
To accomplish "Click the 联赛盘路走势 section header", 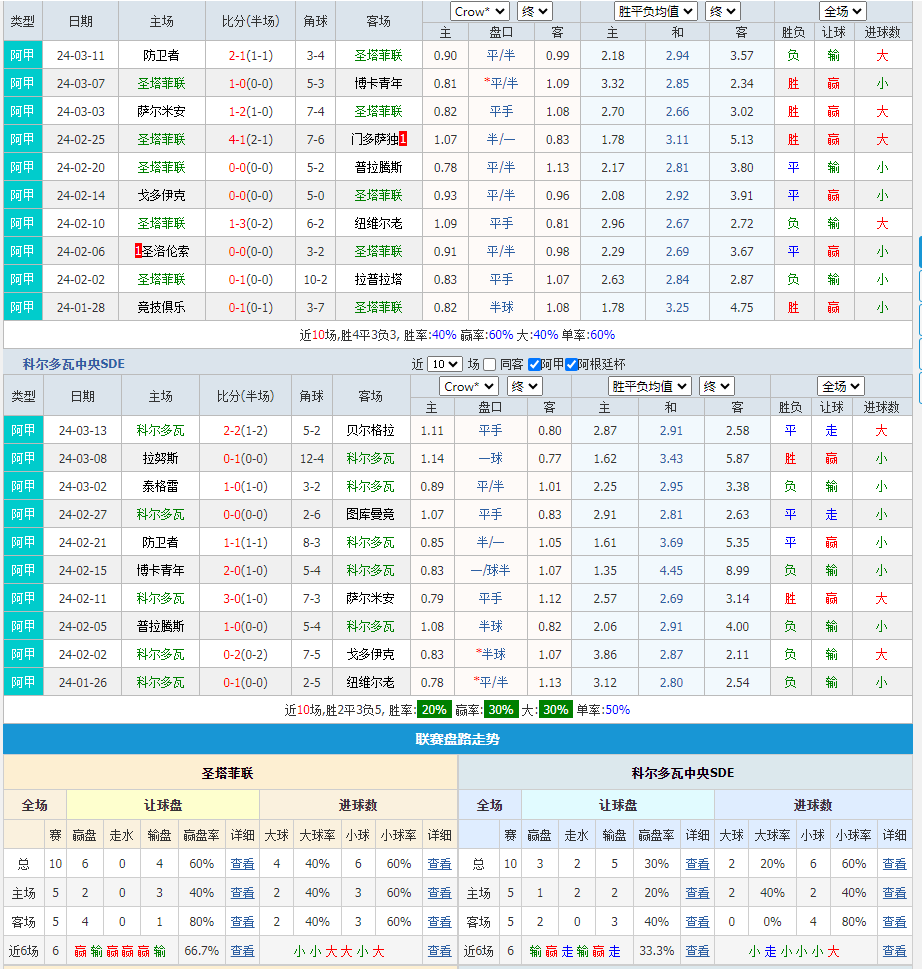I will pos(458,740).
